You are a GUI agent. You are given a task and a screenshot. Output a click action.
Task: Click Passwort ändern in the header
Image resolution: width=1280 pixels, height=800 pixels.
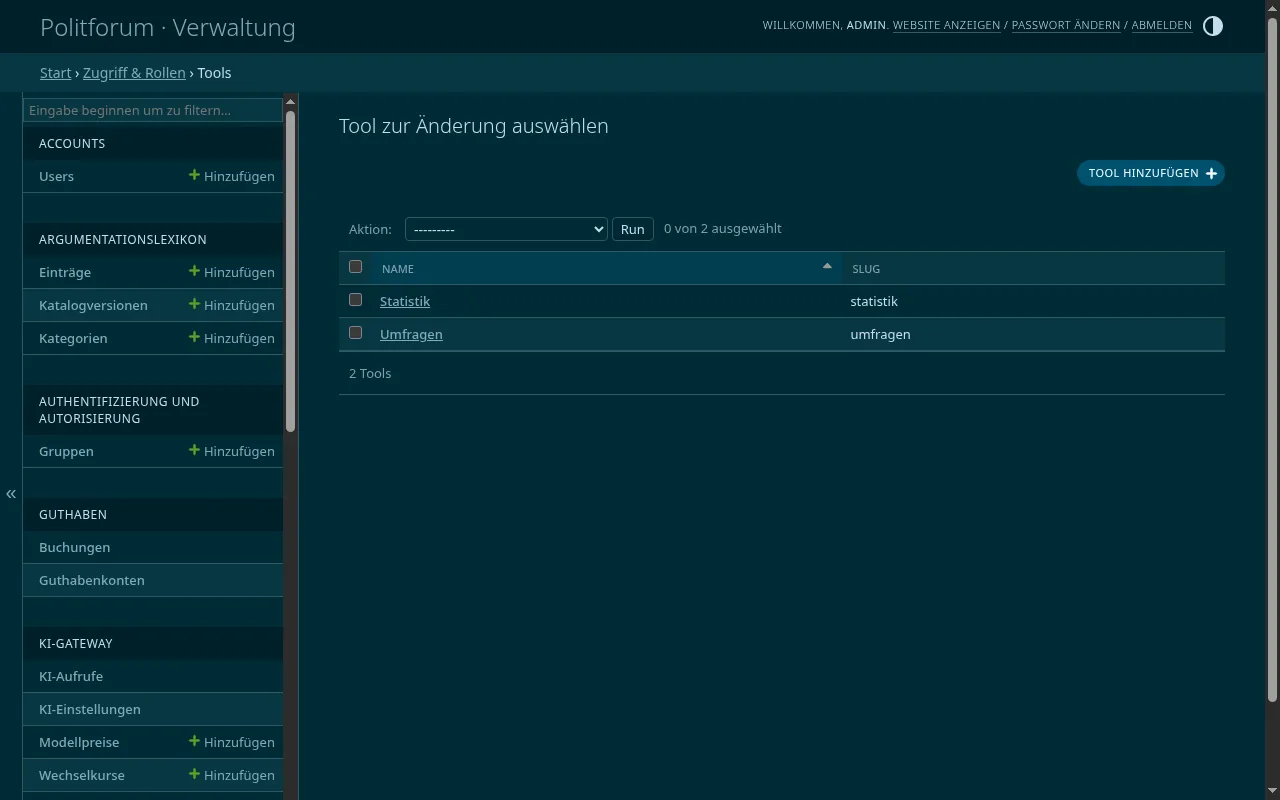point(1066,25)
